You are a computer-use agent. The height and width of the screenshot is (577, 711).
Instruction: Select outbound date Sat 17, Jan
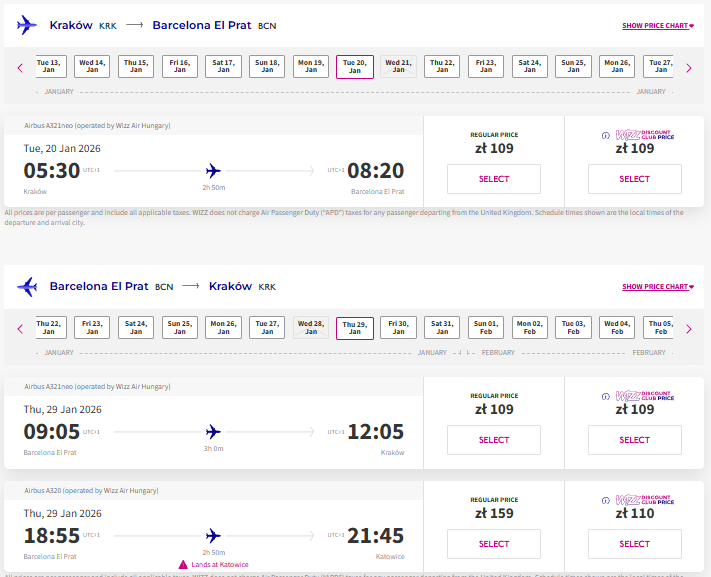pos(223,66)
